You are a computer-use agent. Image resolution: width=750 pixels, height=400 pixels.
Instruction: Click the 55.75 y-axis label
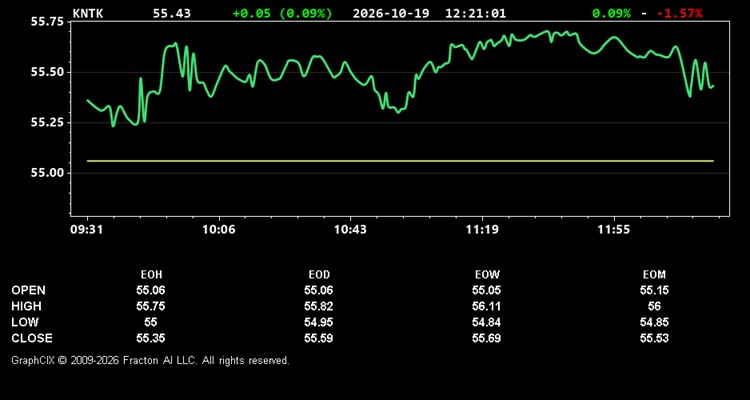coord(48,22)
